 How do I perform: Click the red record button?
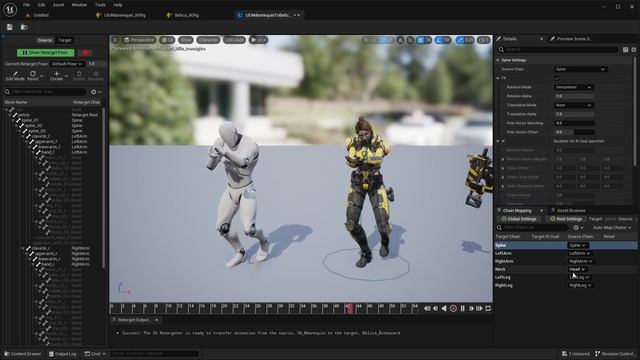(x=453, y=309)
